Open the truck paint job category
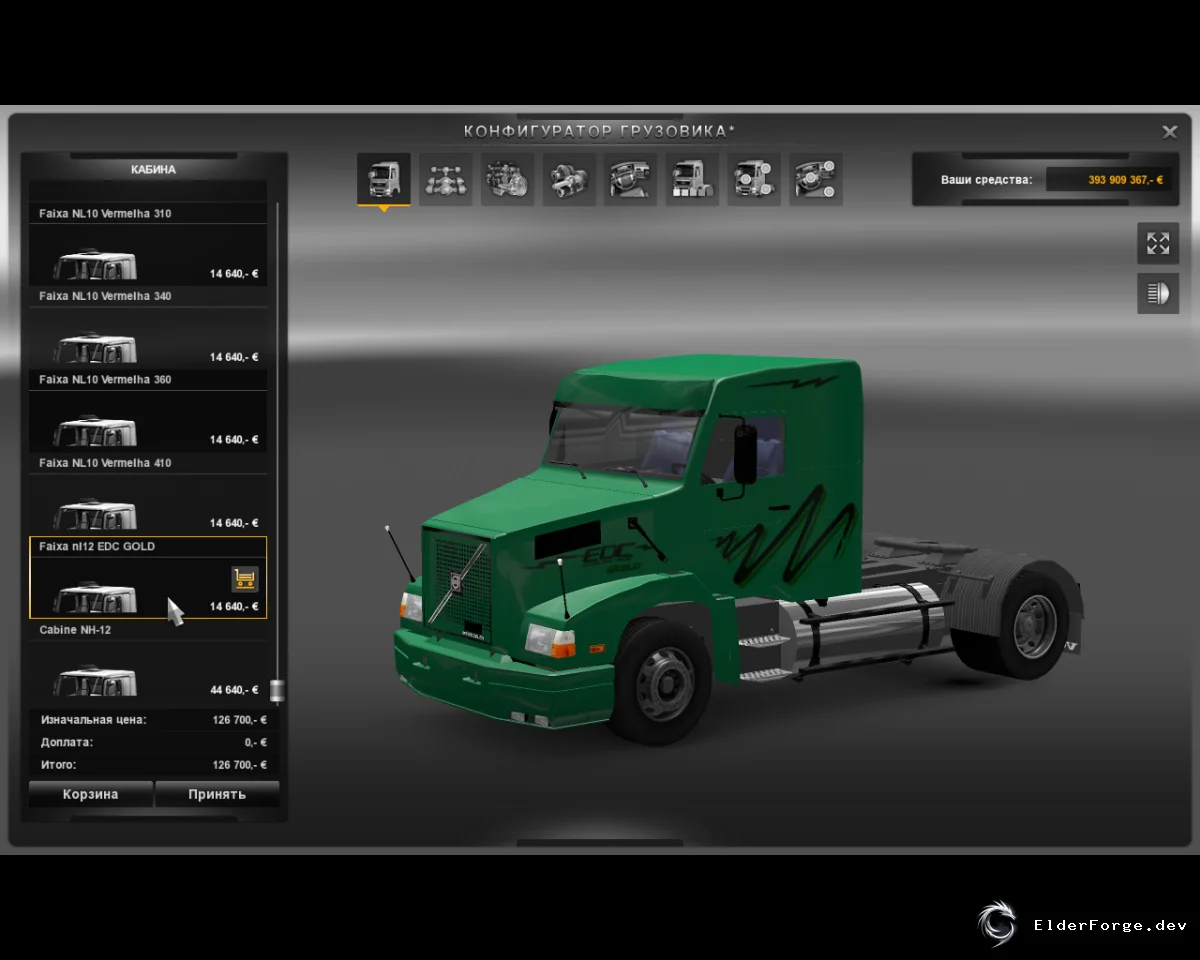The image size is (1200, 960). point(692,179)
